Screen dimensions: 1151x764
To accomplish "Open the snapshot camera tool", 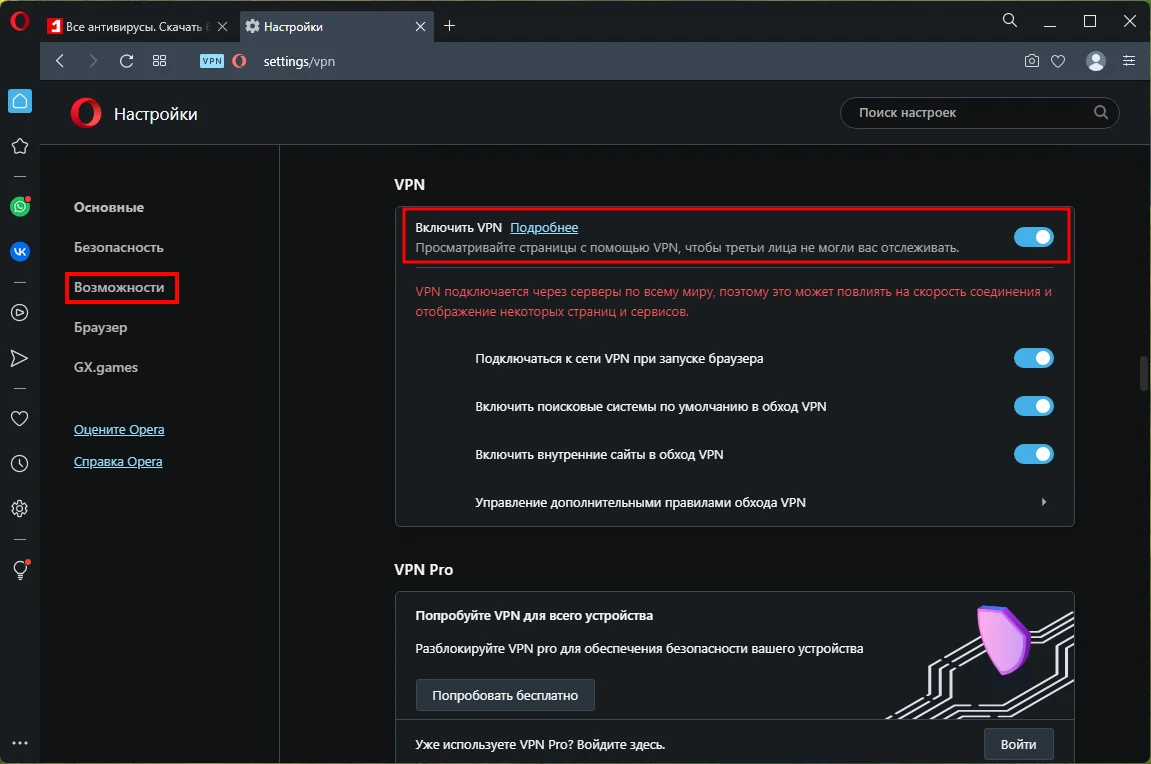I will [x=1032, y=61].
